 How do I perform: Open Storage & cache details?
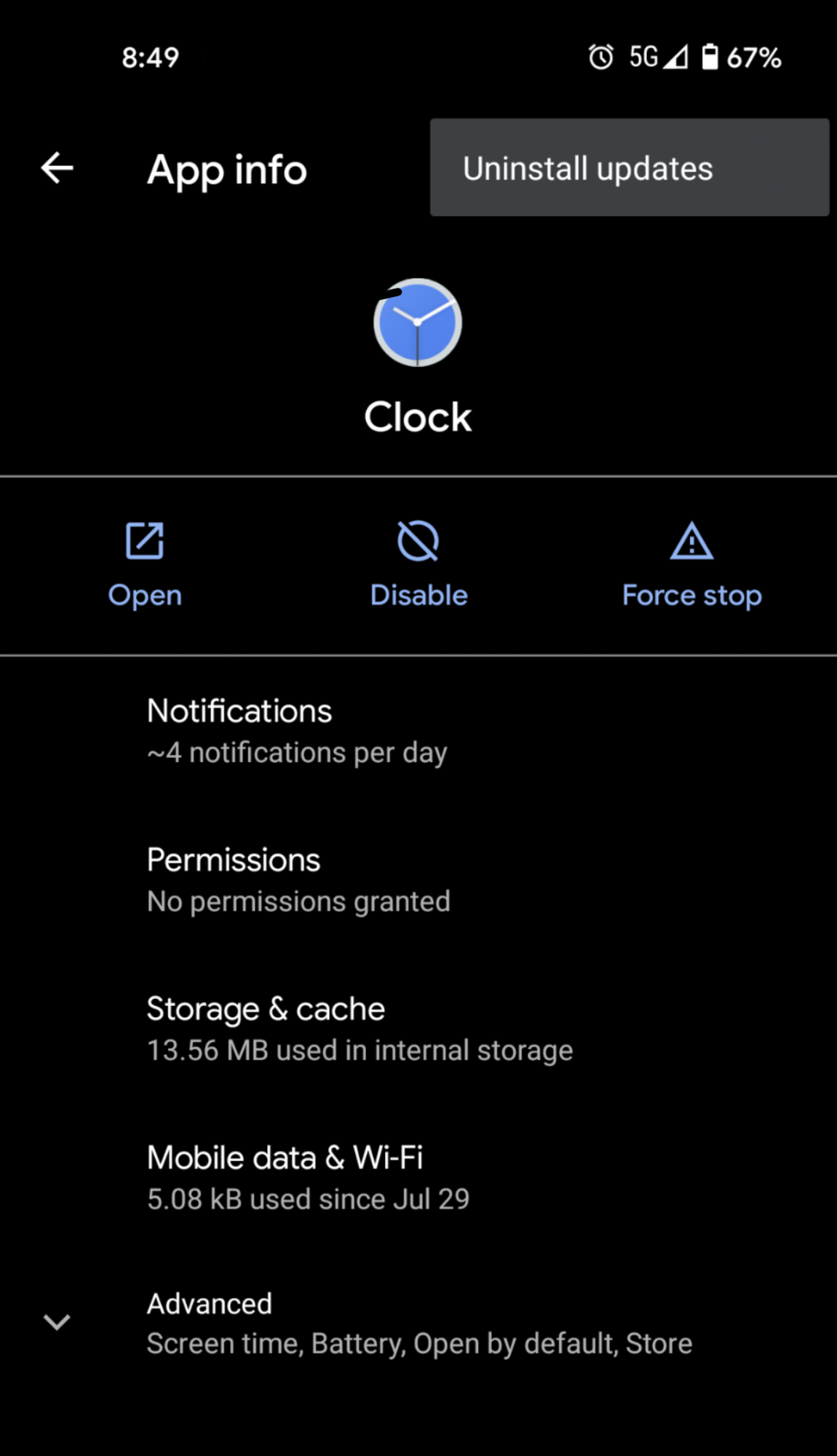pyautogui.click(x=418, y=1029)
